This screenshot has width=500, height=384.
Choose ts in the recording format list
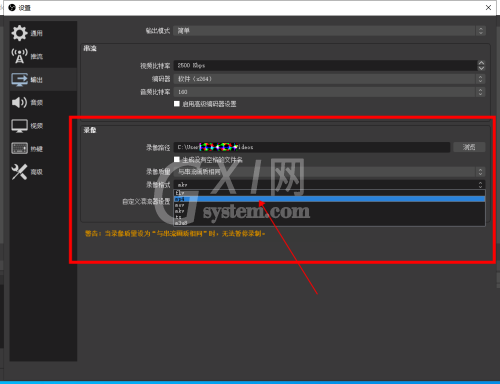(x=329, y=217)
